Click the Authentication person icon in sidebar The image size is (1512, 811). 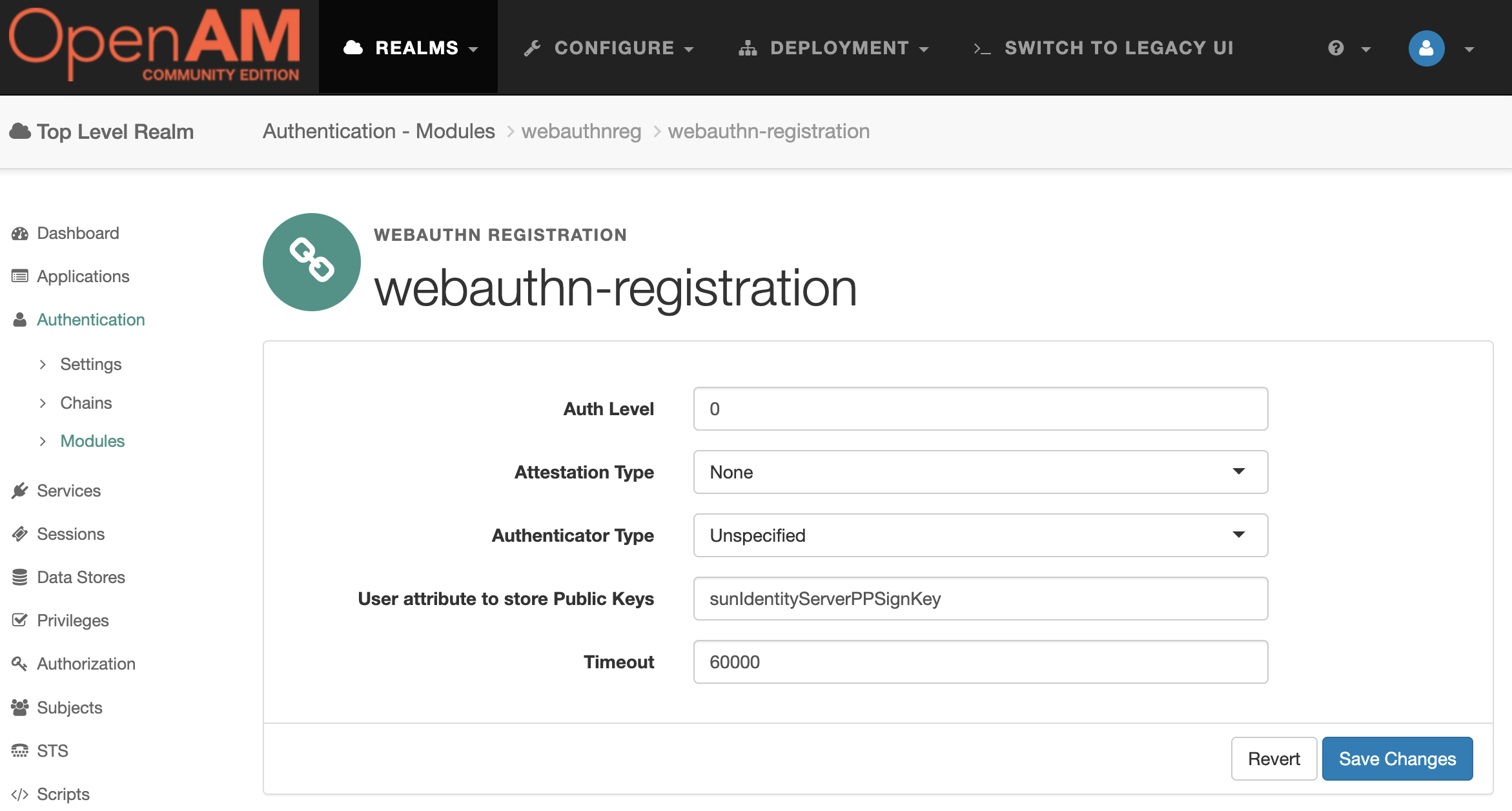point(21,319)
